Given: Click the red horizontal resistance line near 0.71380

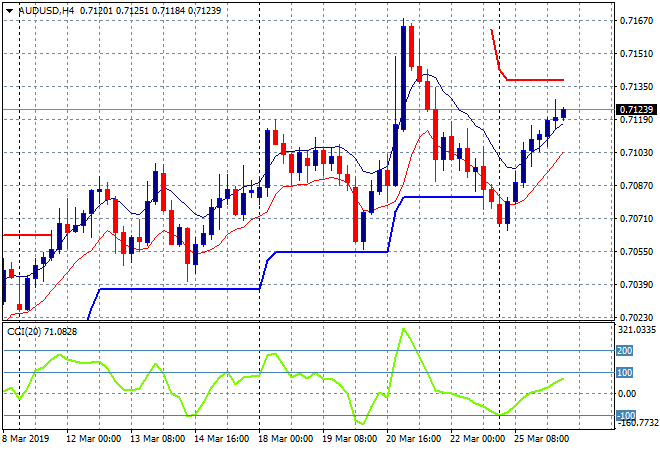Looking at the screenshot, I should click(535, 80).
